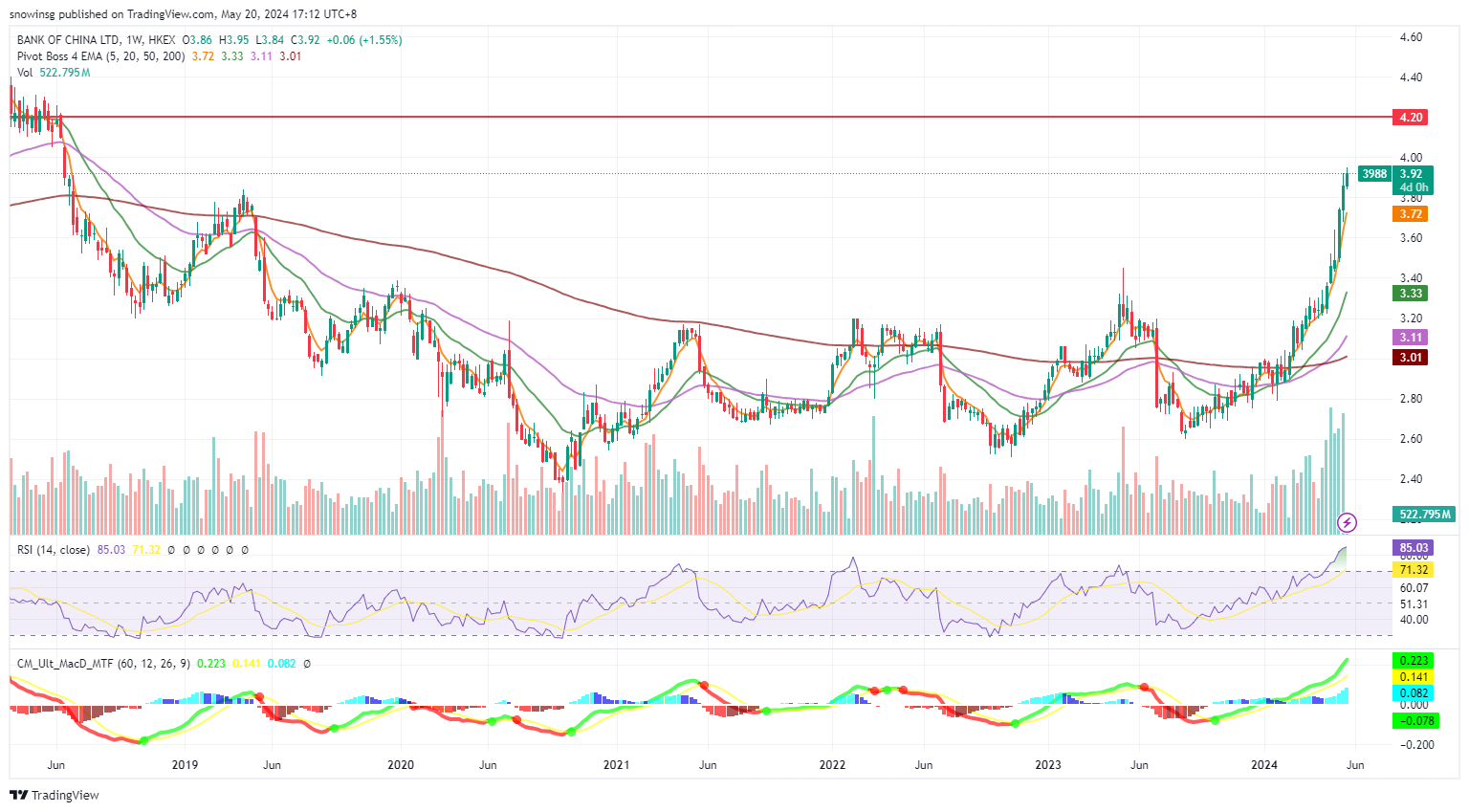
Task: Click the 522.795M volume axis label
Action: click(x=1425, y=515)
